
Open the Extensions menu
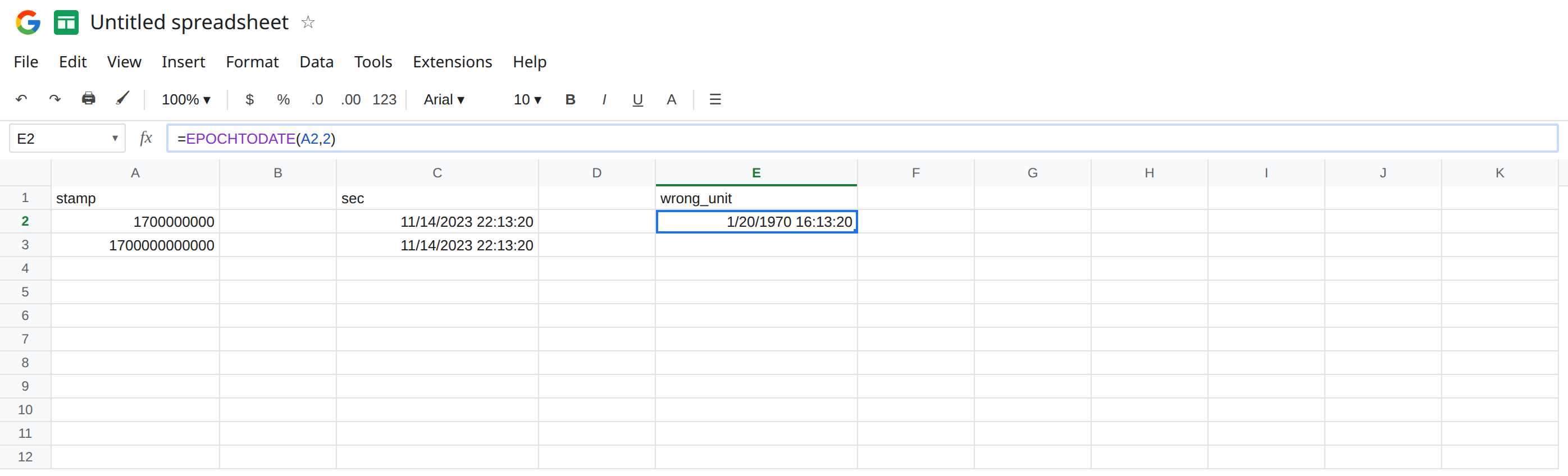[452, 62]
